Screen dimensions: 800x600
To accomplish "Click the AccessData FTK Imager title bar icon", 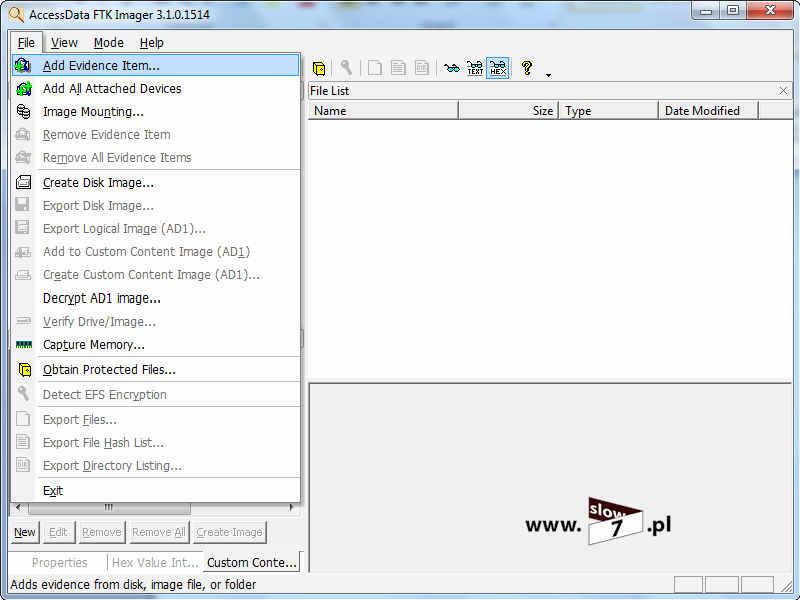I will tap(16, 14).
